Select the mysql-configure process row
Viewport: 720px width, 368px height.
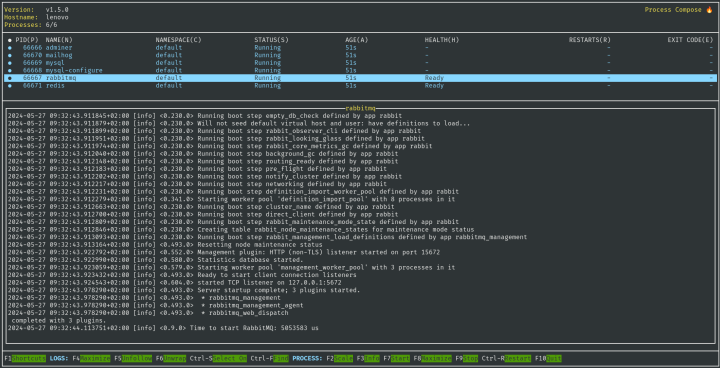coord(360,70)
